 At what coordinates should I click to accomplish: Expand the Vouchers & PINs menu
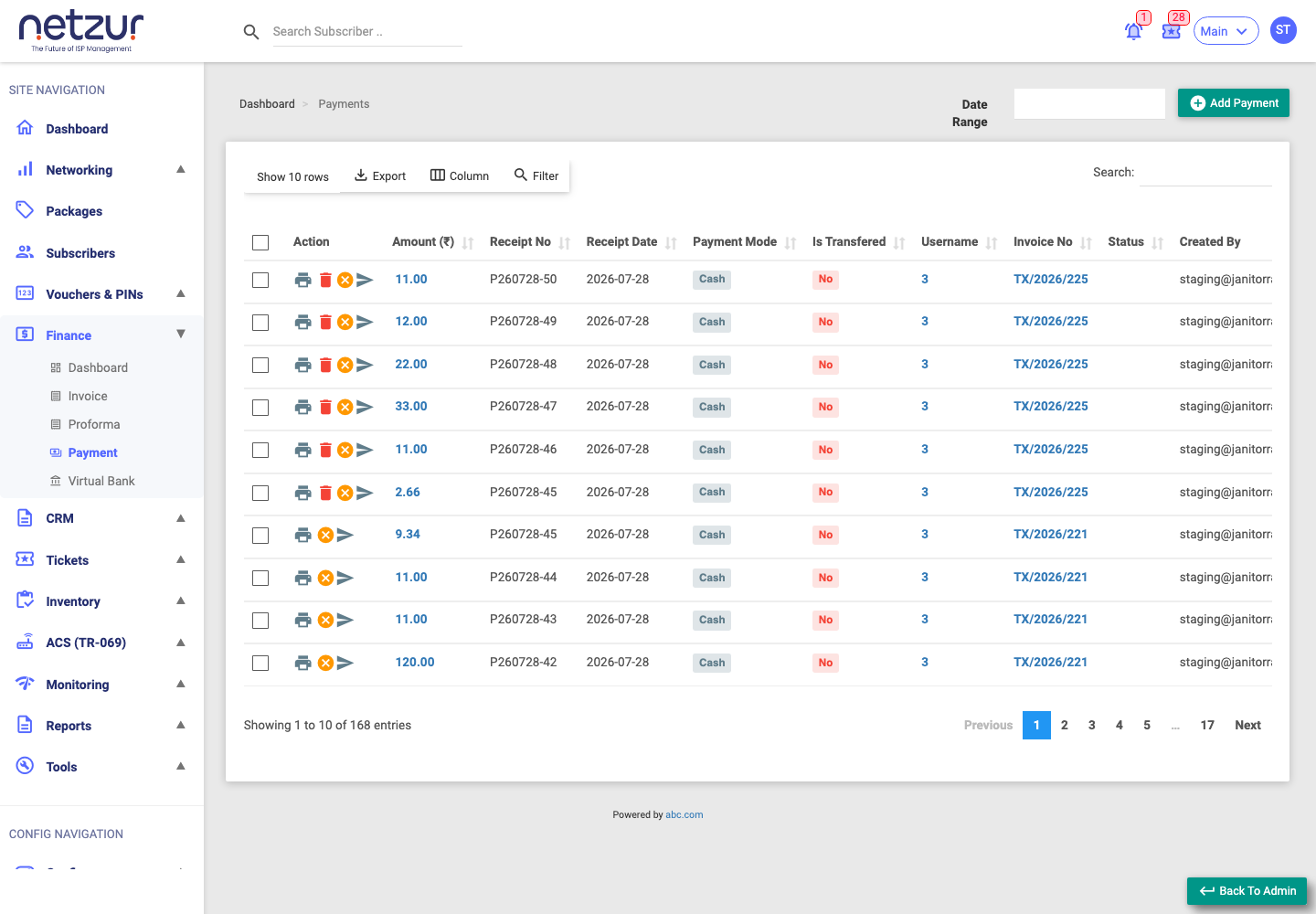click(x=101, y=294)
